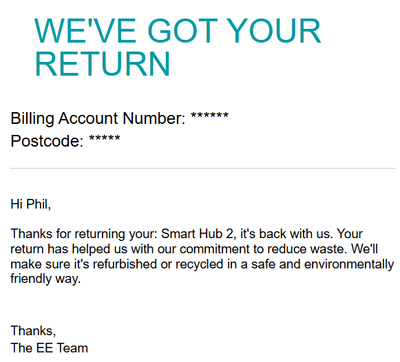Image resolution: width=400 pixels, height=362 pixels.
Task: Click the masked billing account number asterisks
Action: [209, 116]
